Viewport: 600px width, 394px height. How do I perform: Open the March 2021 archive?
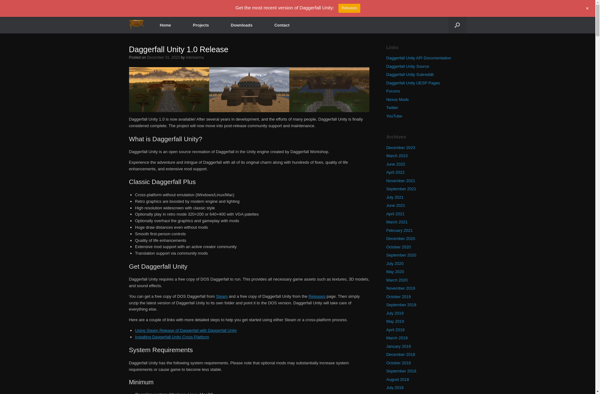click(x=396, y=222)
